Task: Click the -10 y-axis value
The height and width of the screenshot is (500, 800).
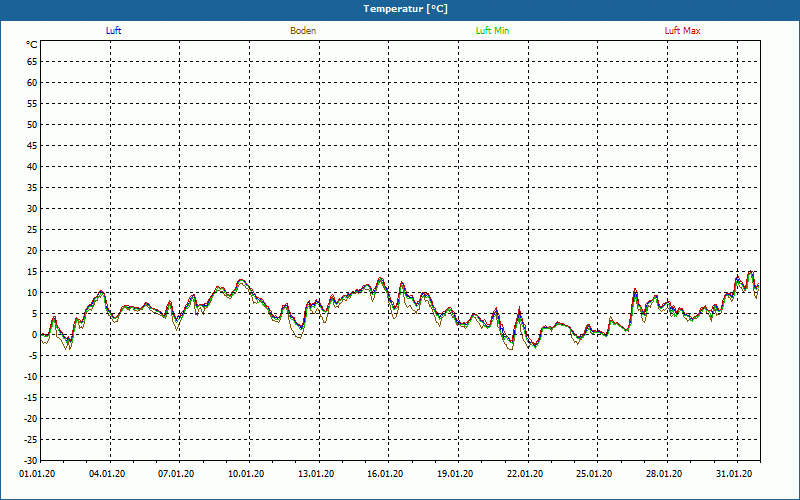Action: point(31,377)
